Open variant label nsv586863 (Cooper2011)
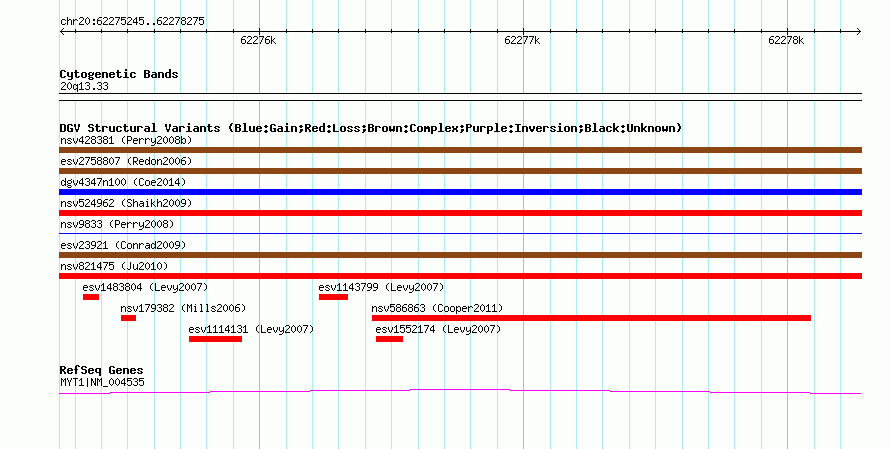 (437, 308)
